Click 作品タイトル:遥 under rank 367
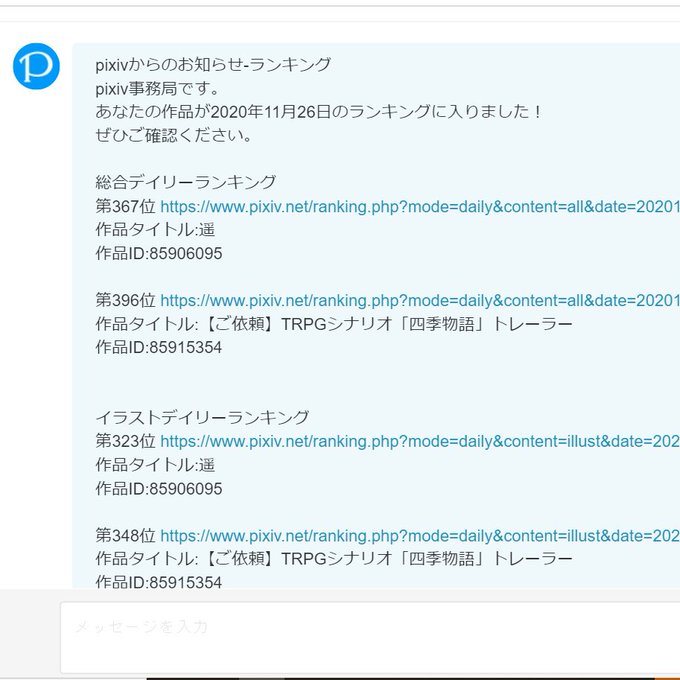The width and height of the screenshot is (680, 680). click(155, 230)
